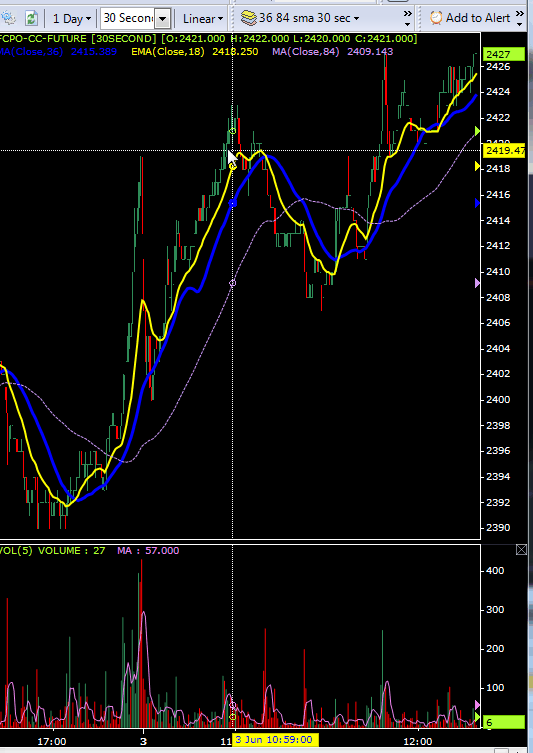533x753 pixels.
Task: Click the green triangle marker near 2421
Action: [477, 131]
